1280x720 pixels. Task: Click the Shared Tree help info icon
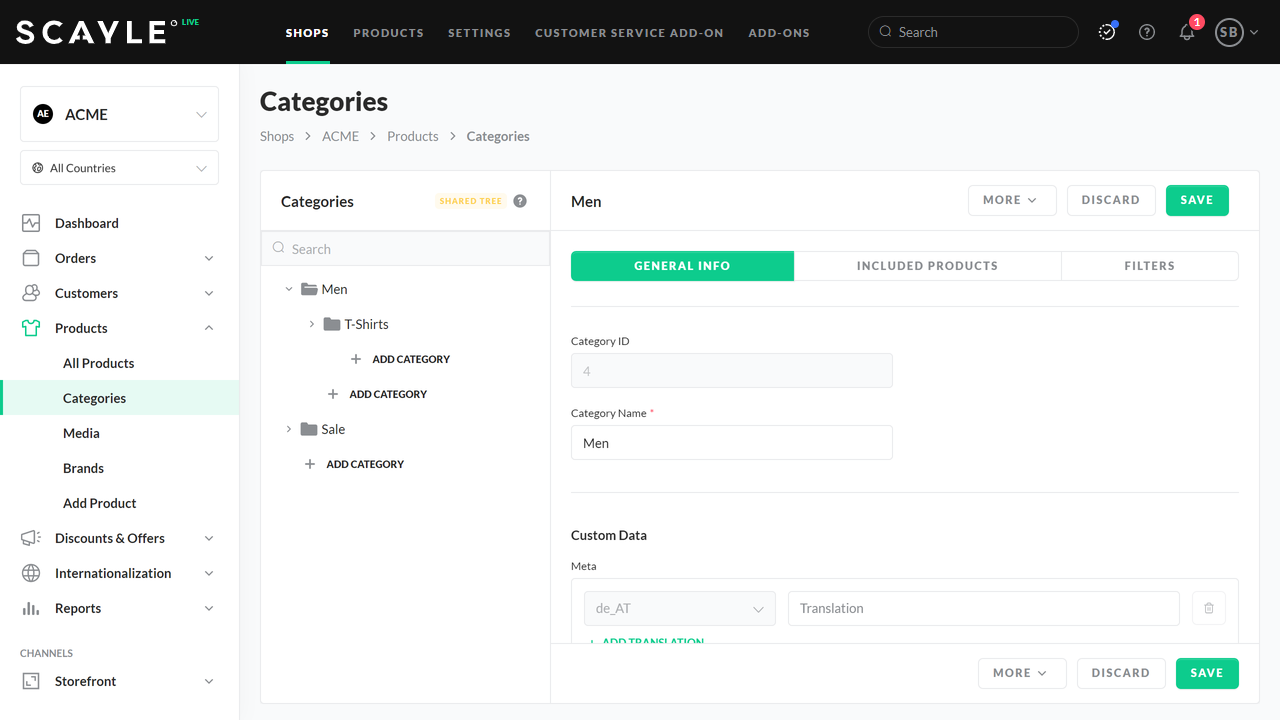click(520, 201)
